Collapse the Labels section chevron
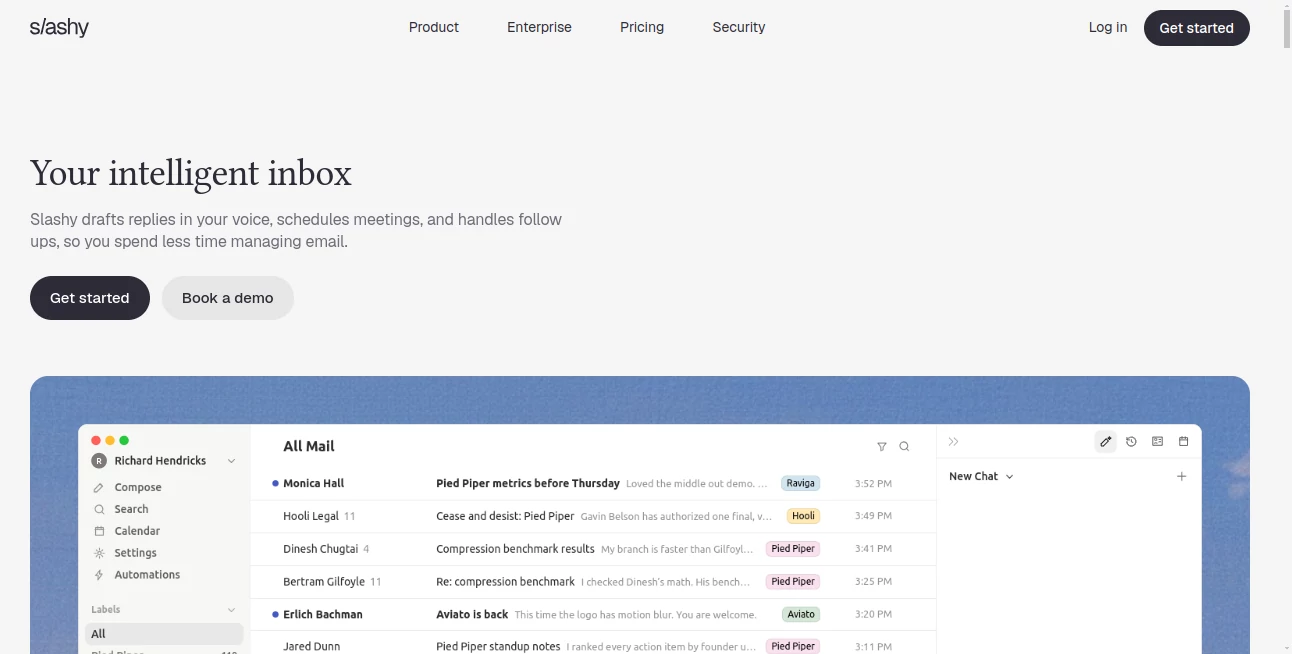The height and width of the screenshot is (654, 1292). point(231,610)
